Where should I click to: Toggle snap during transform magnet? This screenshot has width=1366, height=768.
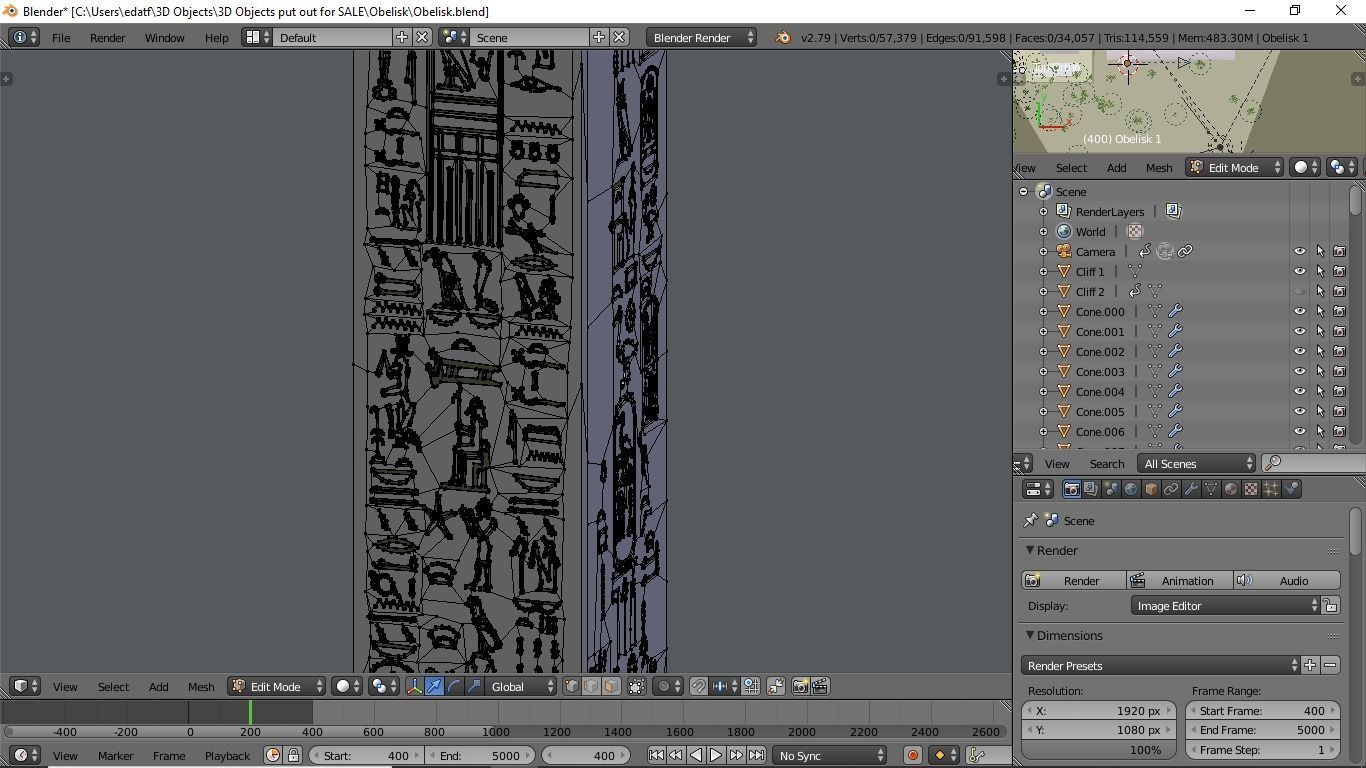tap(699, 686)
